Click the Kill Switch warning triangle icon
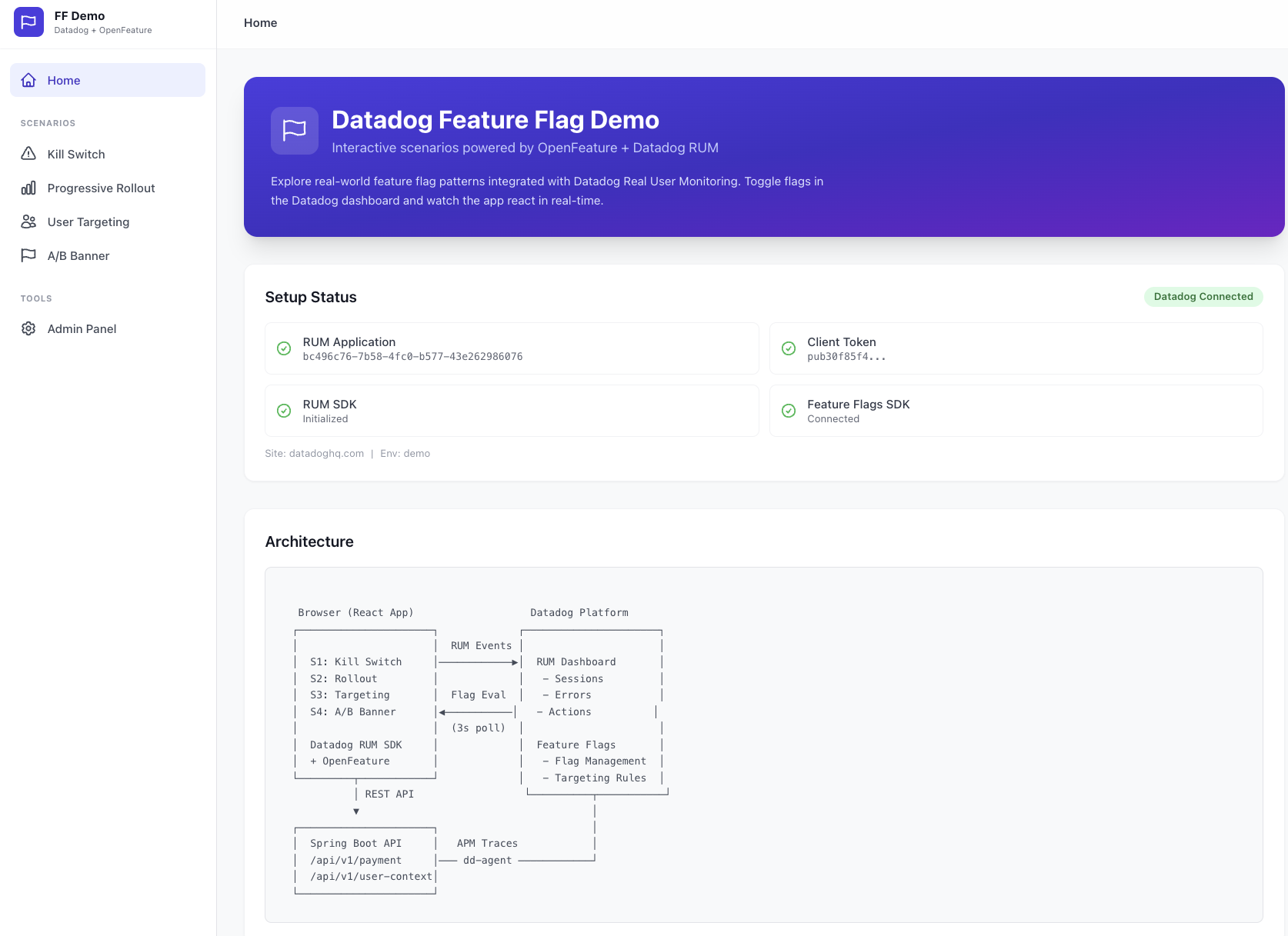 tap(28, 154)
